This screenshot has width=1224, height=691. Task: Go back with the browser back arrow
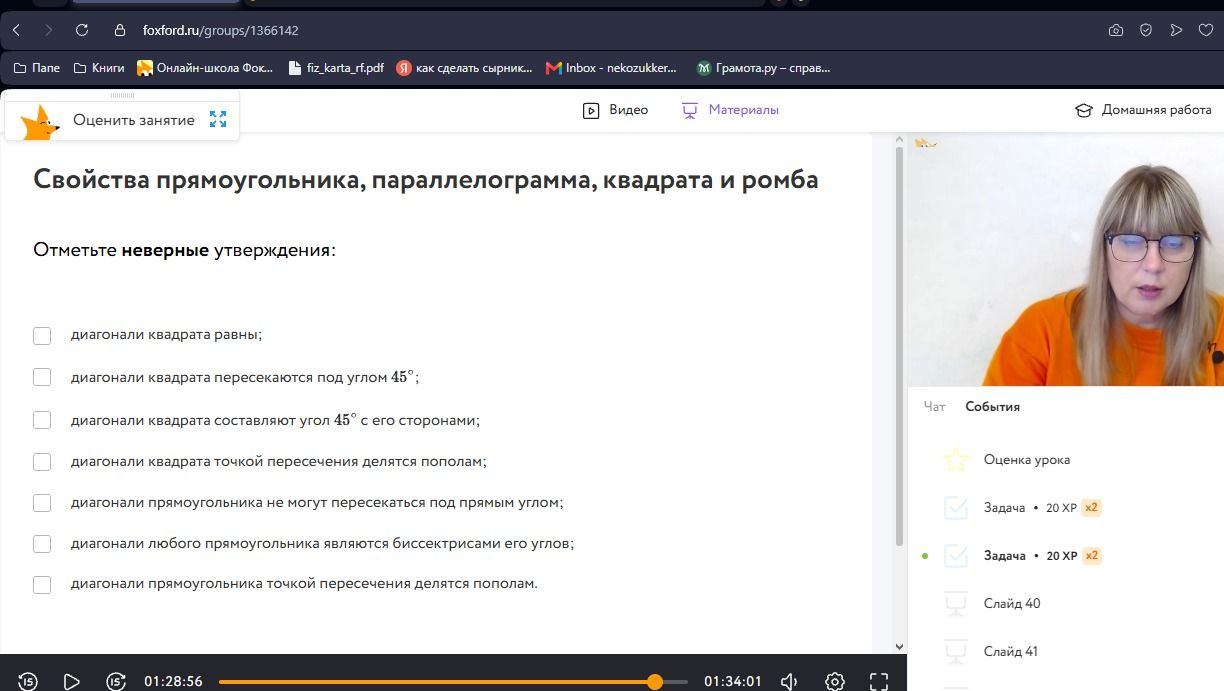click(x=17, y=31)
